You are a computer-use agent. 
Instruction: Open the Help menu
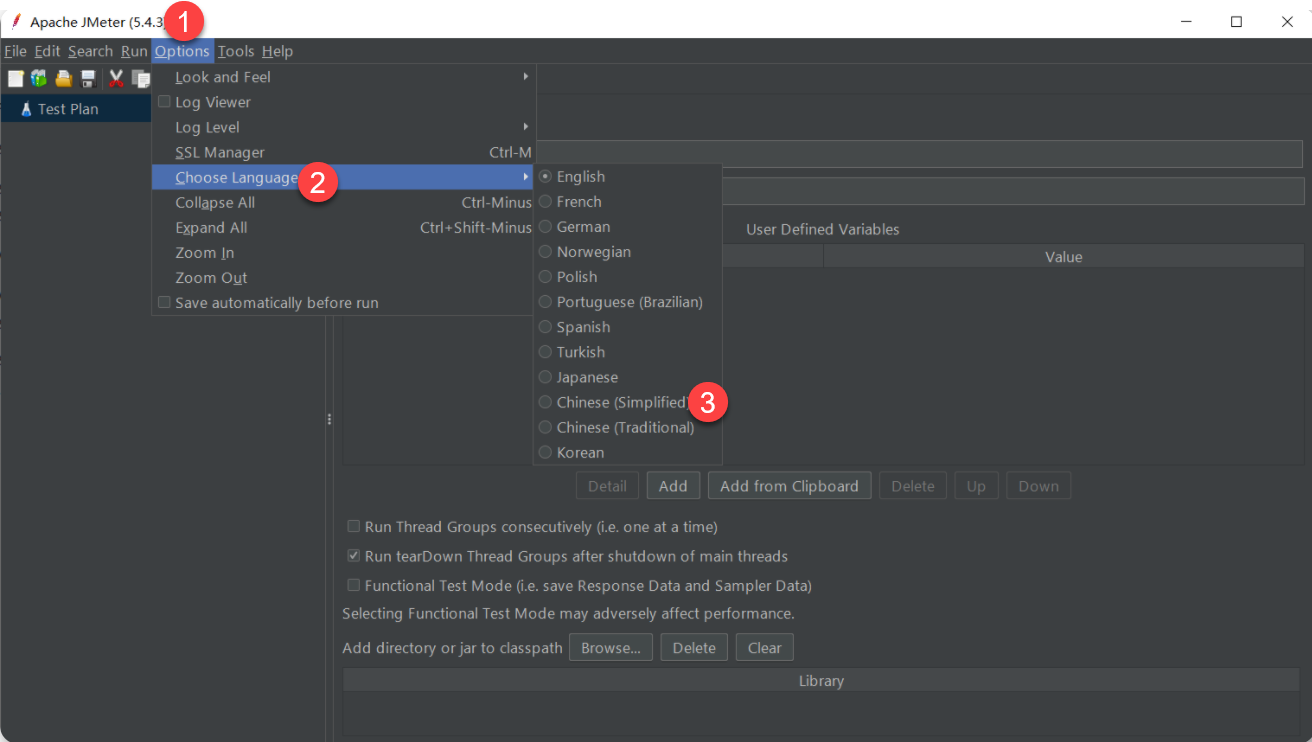tap(277, 51)
